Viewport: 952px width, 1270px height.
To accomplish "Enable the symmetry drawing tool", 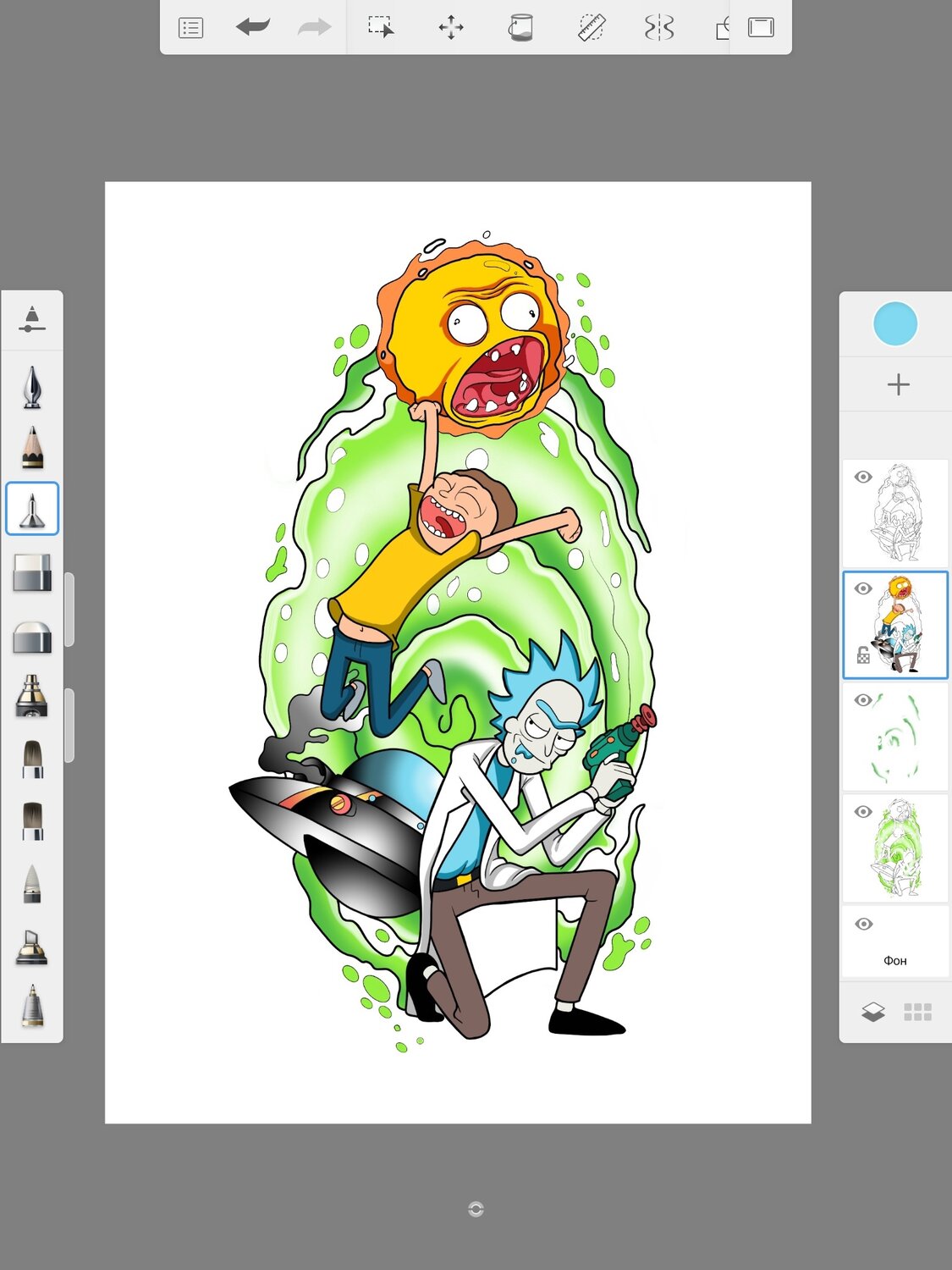I will tap(659, 27).
